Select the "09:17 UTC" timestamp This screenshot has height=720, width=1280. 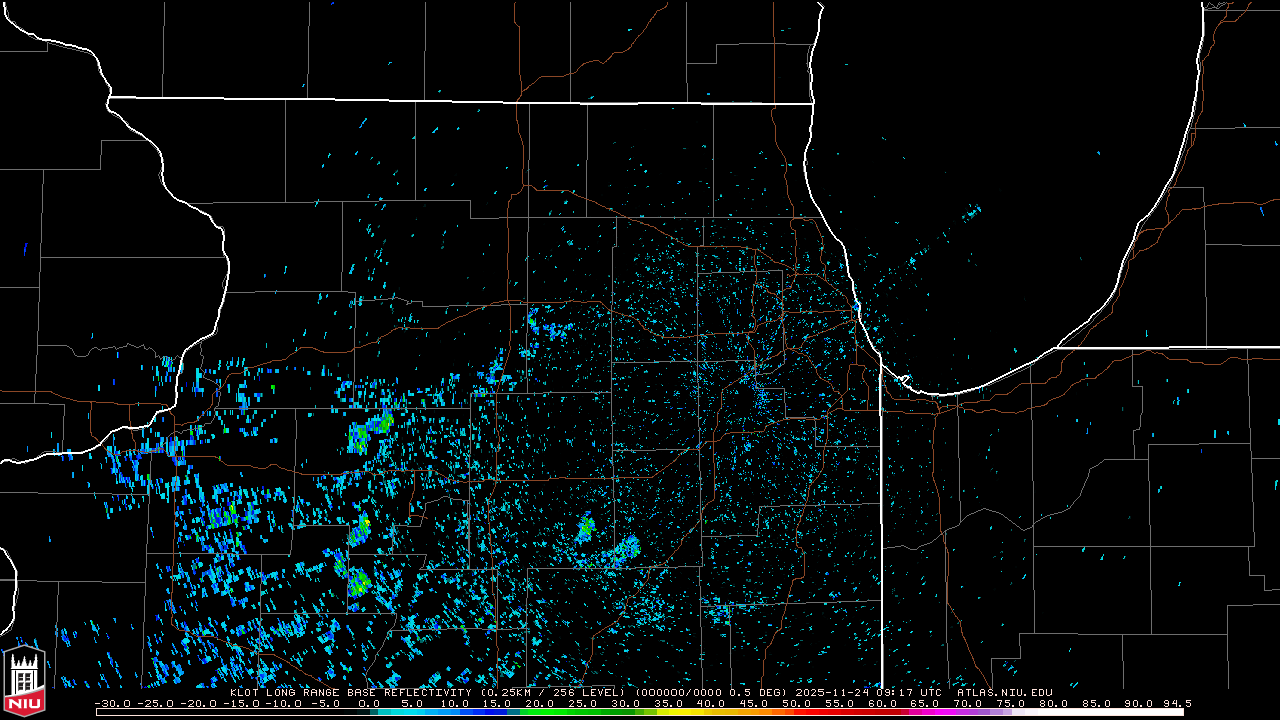point(908,692)
